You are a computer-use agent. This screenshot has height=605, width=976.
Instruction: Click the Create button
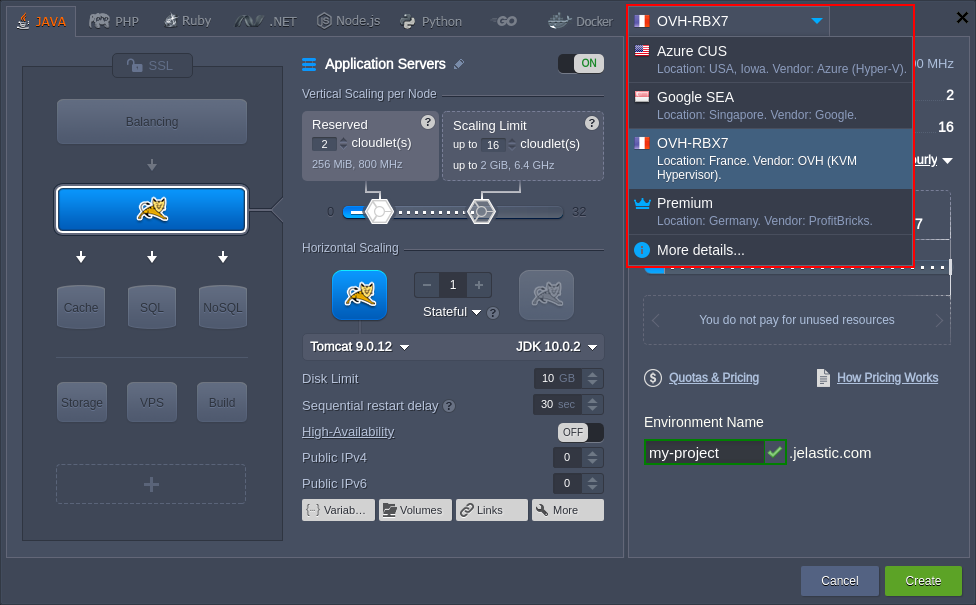[x=922, y=580]
